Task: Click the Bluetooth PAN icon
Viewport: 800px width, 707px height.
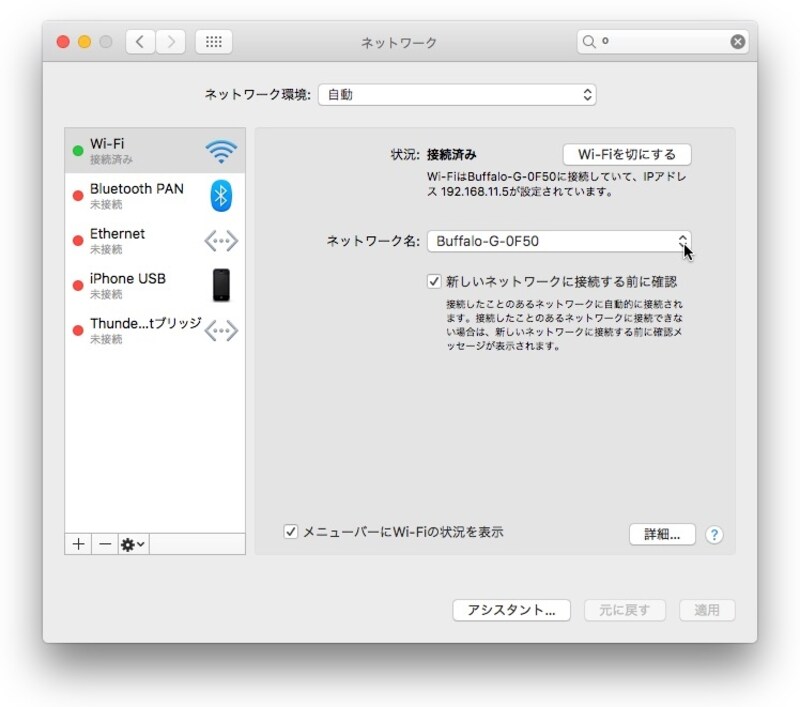Action: 219,196
